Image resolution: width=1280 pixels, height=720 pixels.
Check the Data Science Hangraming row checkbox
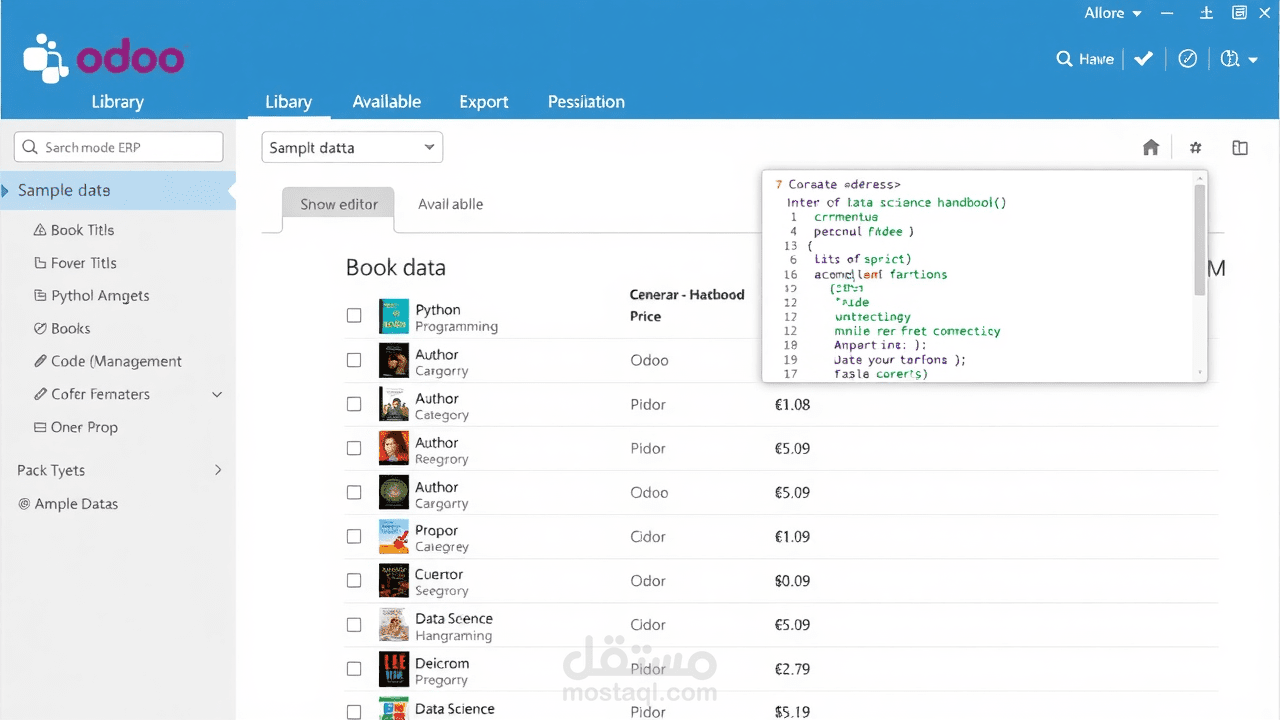354,624
